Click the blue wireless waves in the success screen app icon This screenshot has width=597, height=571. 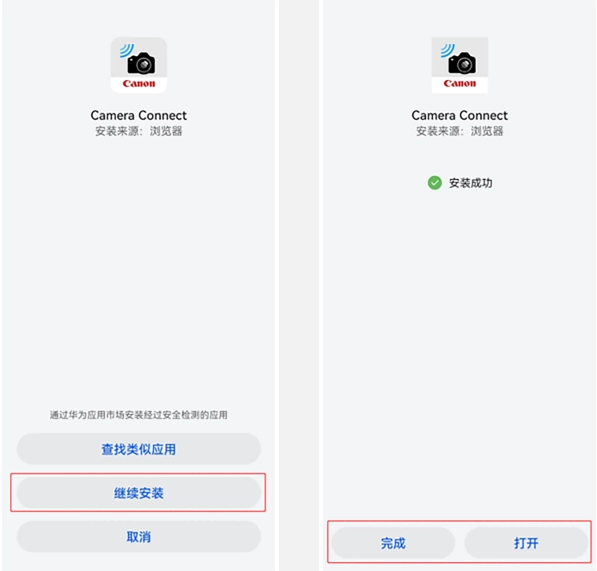click(448, 50)
